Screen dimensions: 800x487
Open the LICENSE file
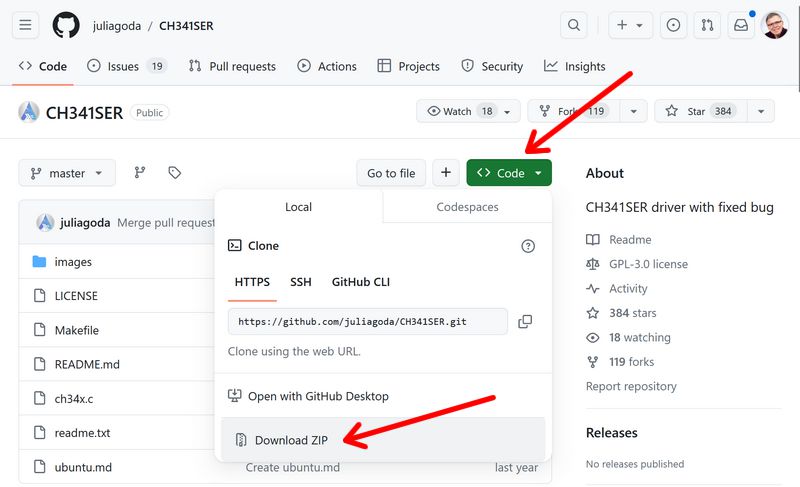[76, 296]
